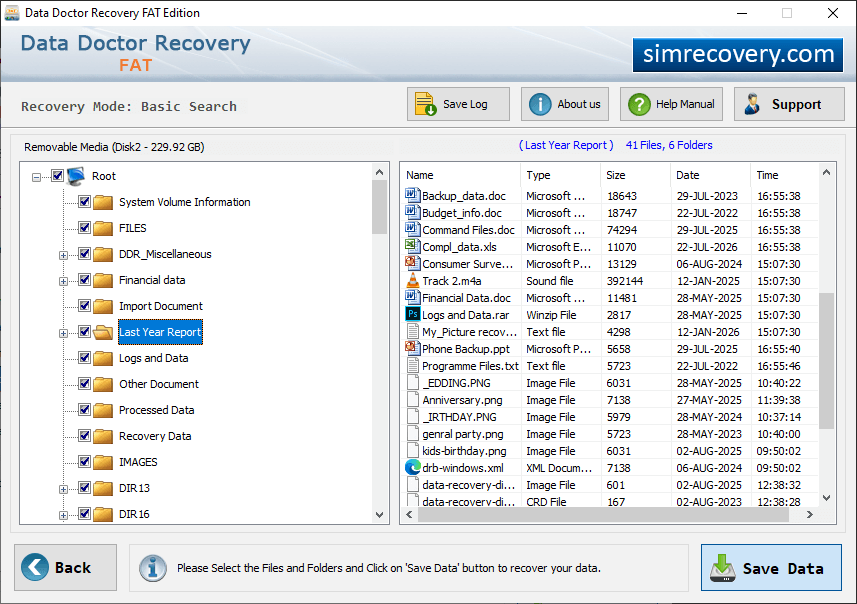Click the PowerPoint icon beside Consumer Survey file
The width and height of the screenshot is (857, 604).
coord(412,263)
